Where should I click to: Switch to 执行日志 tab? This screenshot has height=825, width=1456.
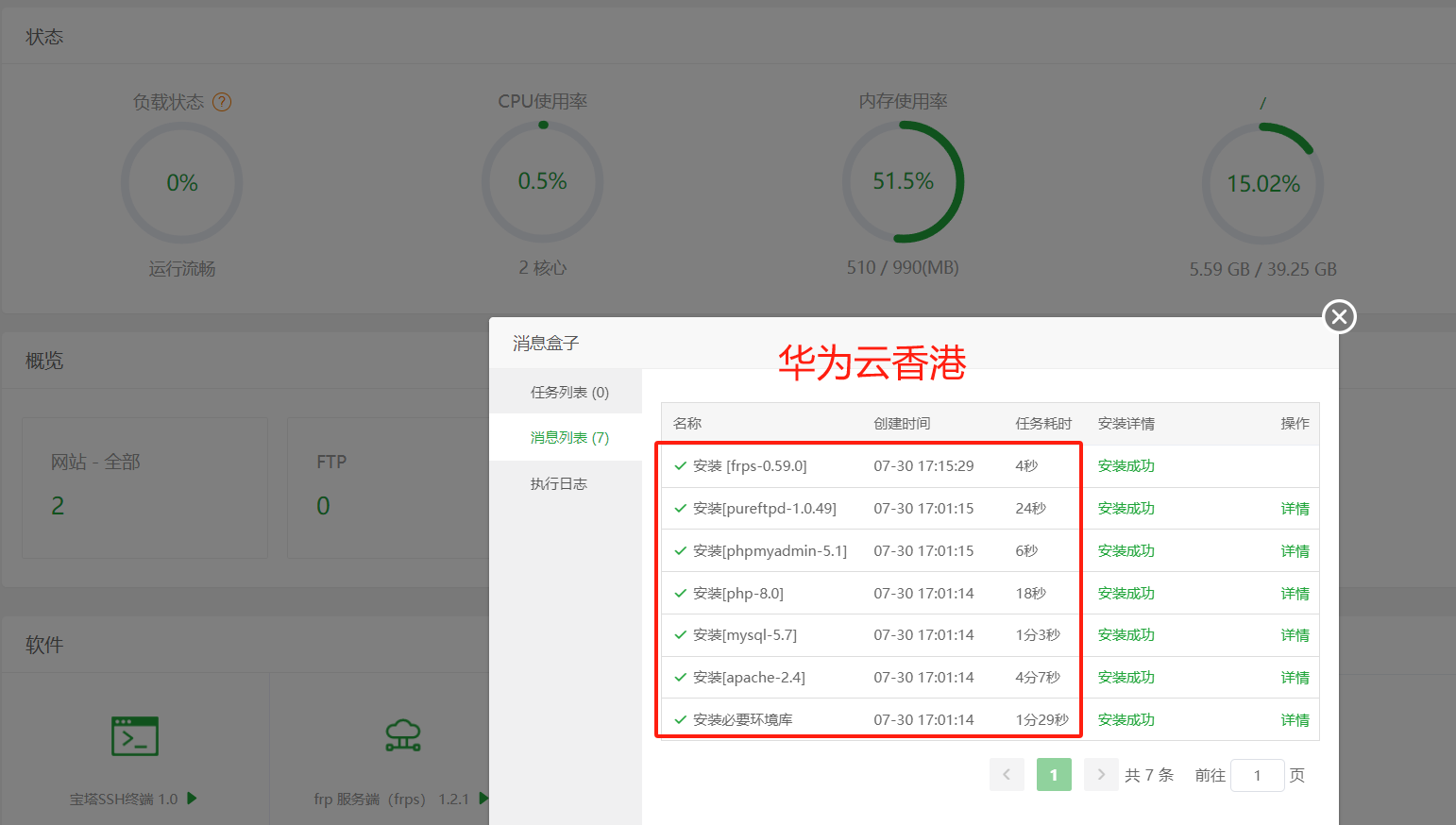point(559,483)
